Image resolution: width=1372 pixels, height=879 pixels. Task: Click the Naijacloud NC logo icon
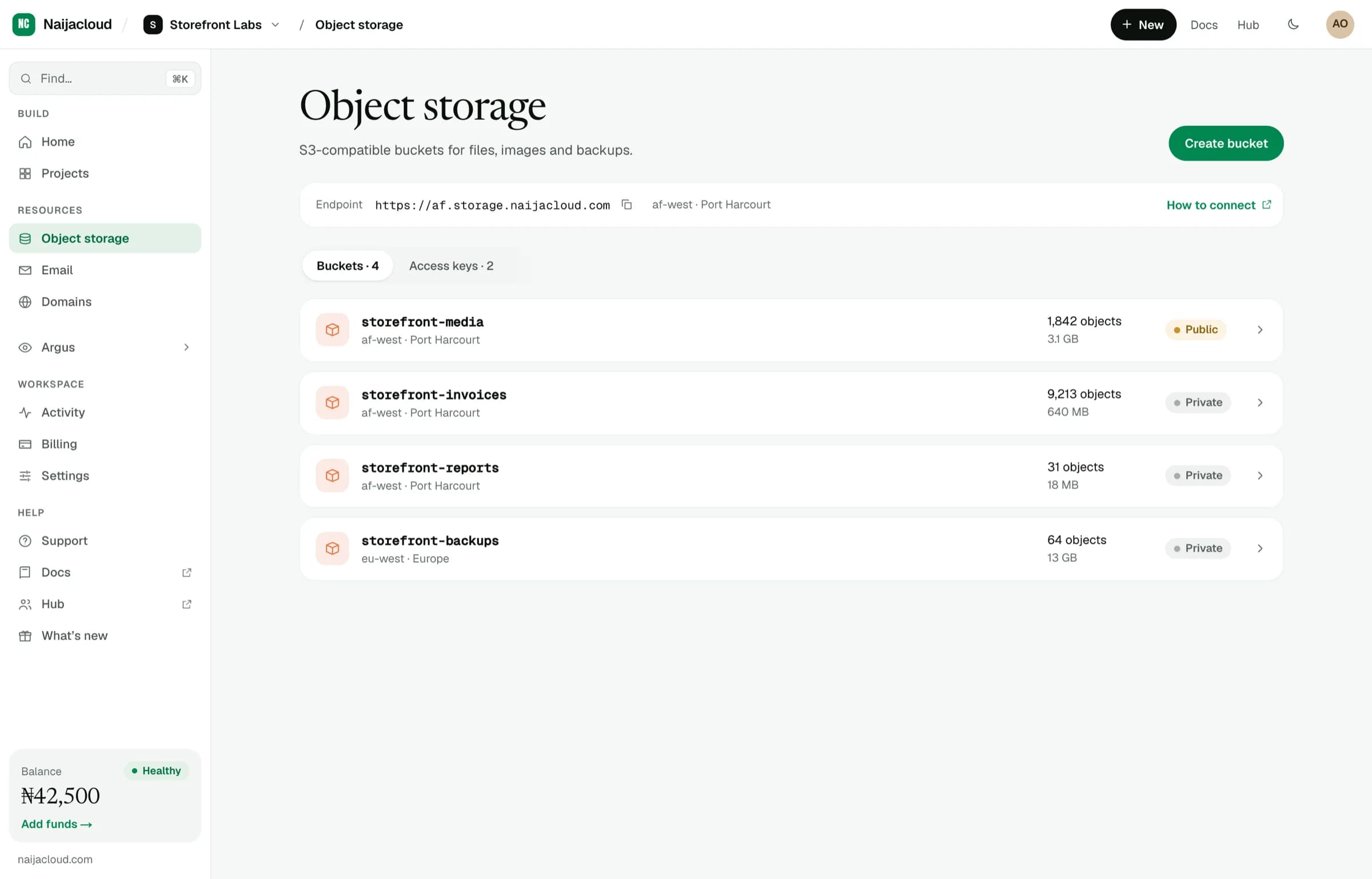pos(23,24)
